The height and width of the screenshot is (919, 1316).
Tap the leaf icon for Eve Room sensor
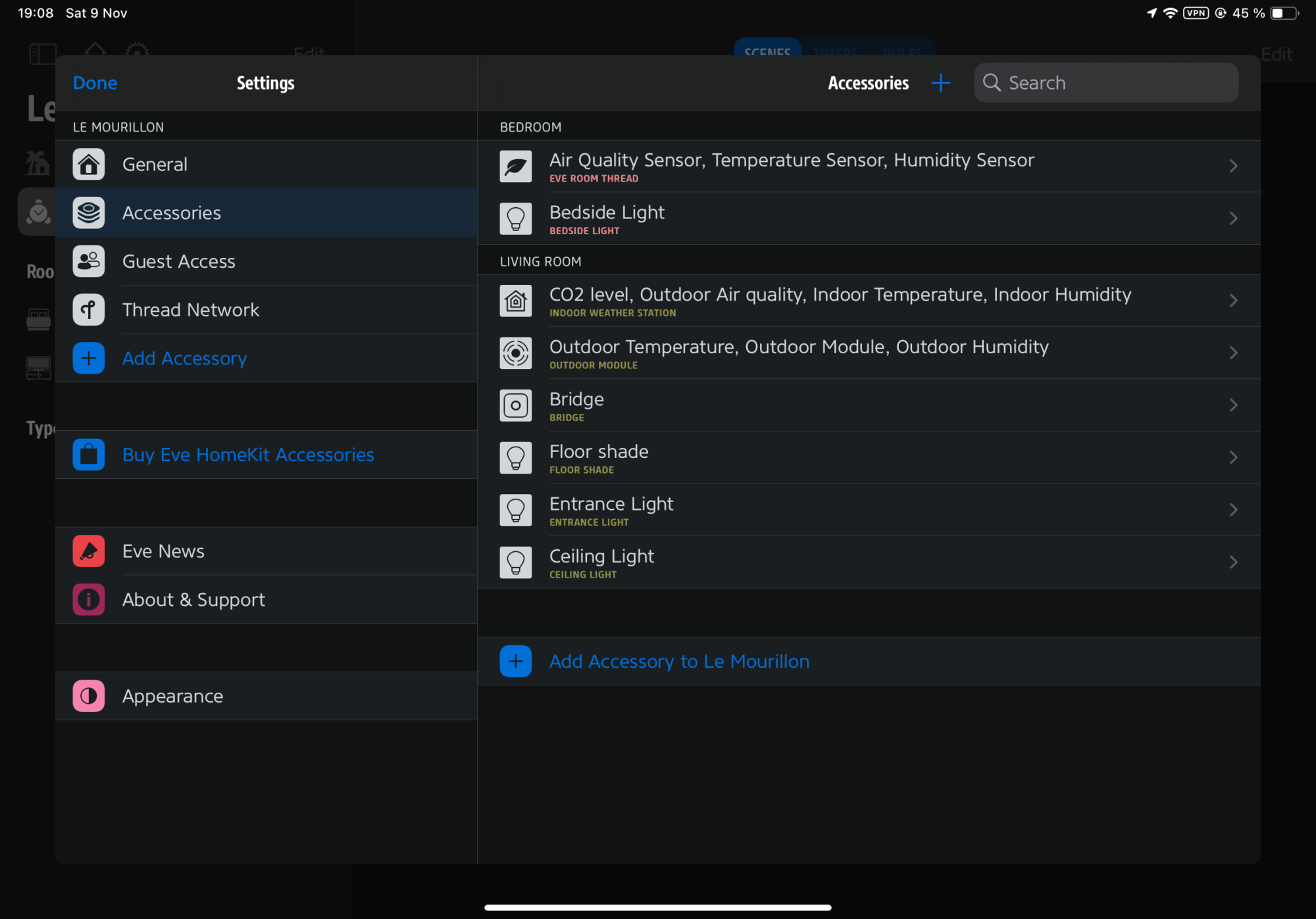tap(515, 166)
